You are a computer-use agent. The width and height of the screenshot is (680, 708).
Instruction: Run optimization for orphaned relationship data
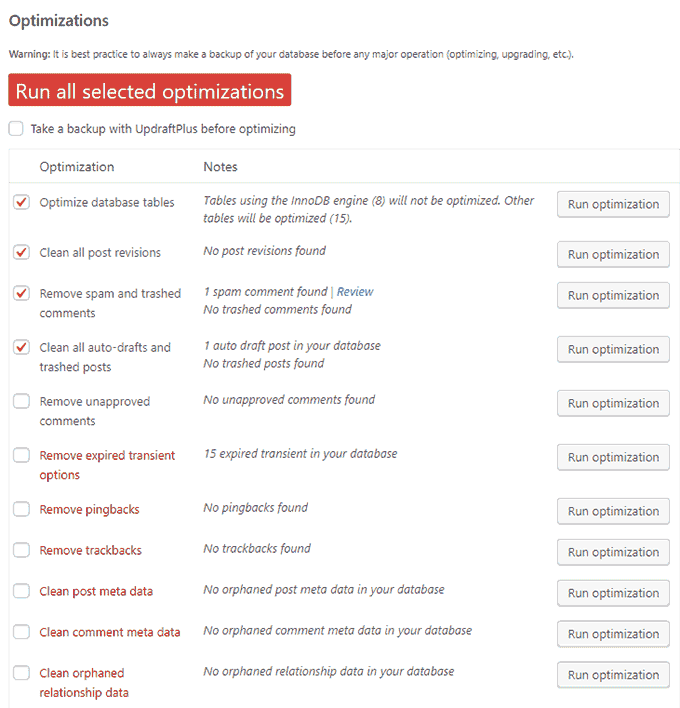(x=613, y=675)
